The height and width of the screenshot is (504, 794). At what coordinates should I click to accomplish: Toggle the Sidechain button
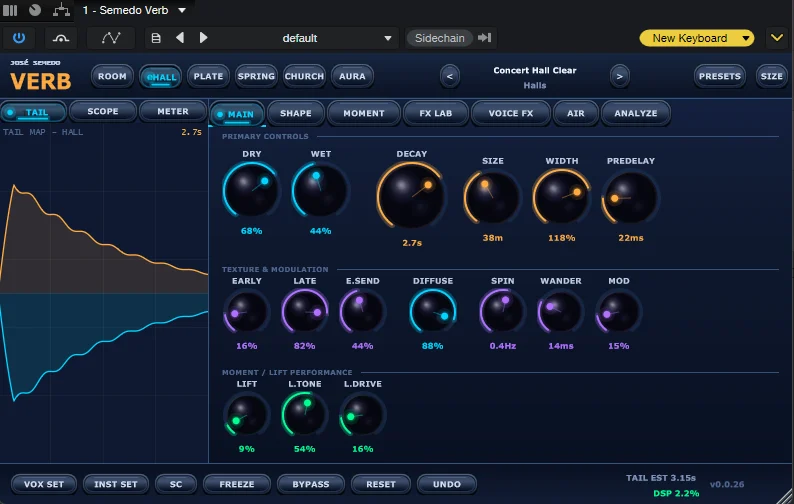[x=440, y=38]
